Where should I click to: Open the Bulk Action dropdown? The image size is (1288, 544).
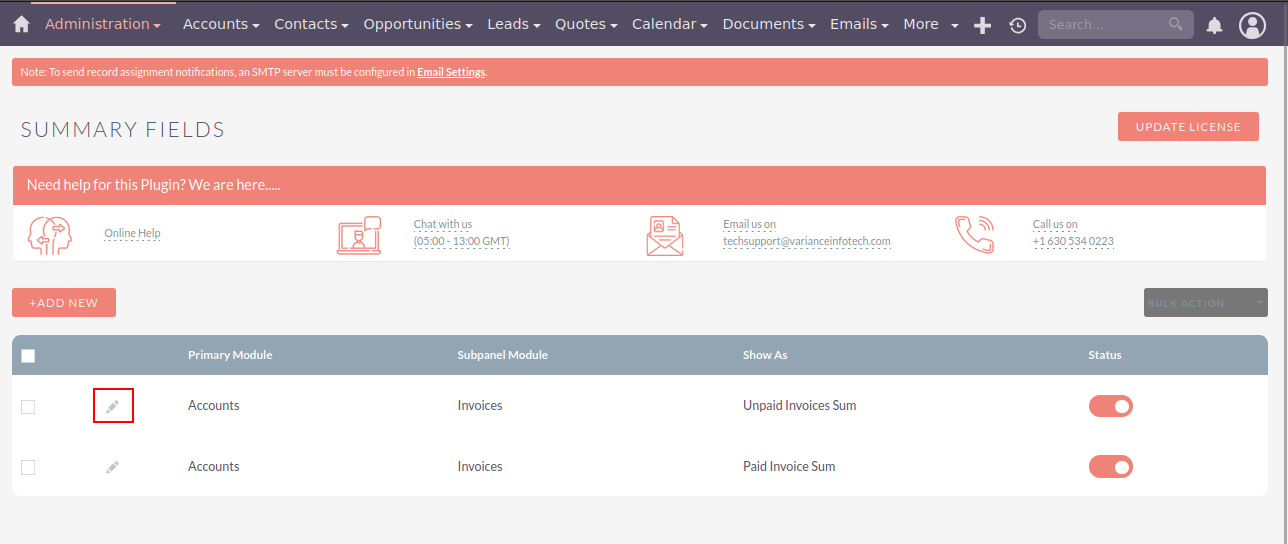click(1206, 303)
